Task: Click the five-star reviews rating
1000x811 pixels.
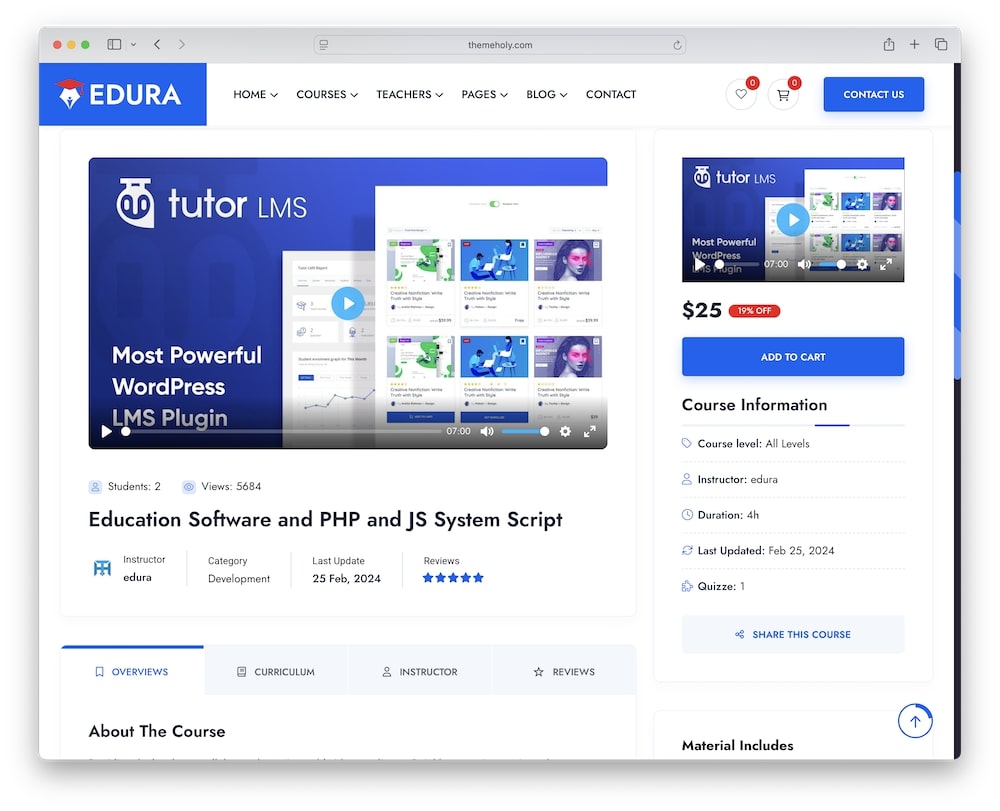Action: point(453,578)
